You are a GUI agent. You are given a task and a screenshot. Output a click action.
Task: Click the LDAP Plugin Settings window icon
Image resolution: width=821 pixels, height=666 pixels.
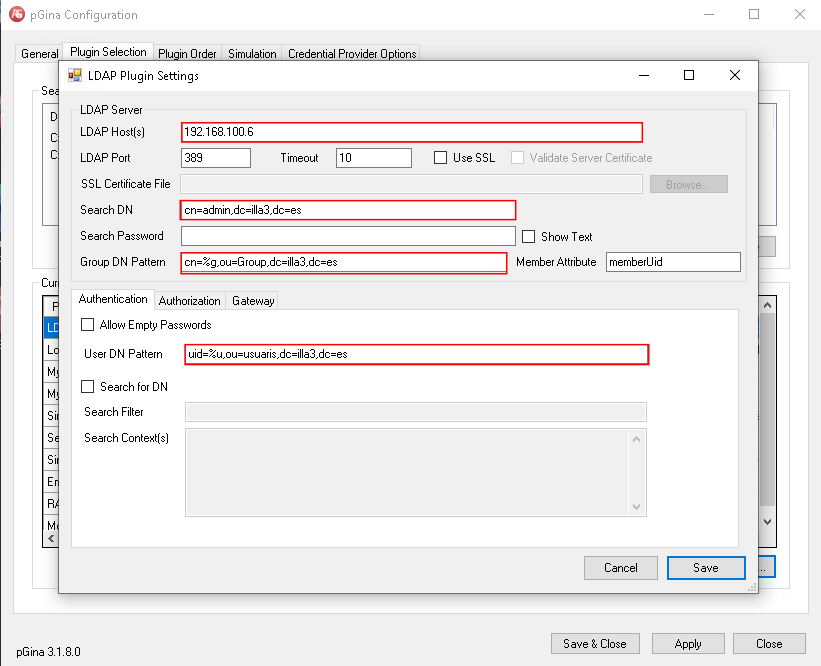75,76
